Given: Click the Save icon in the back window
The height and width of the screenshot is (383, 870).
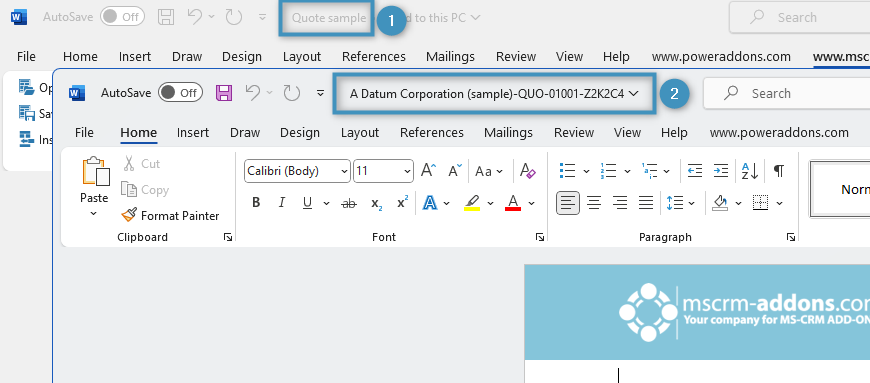Looking at the screenshot, I should (166, 17).
